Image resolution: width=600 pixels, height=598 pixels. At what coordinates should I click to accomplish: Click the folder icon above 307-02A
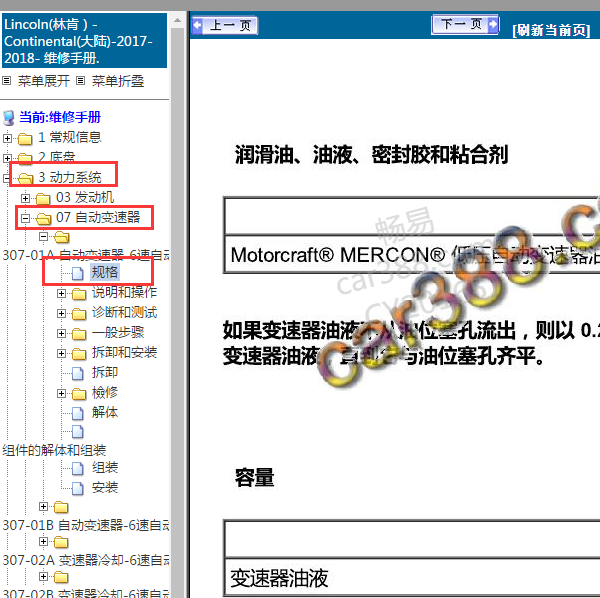[61, 542]
